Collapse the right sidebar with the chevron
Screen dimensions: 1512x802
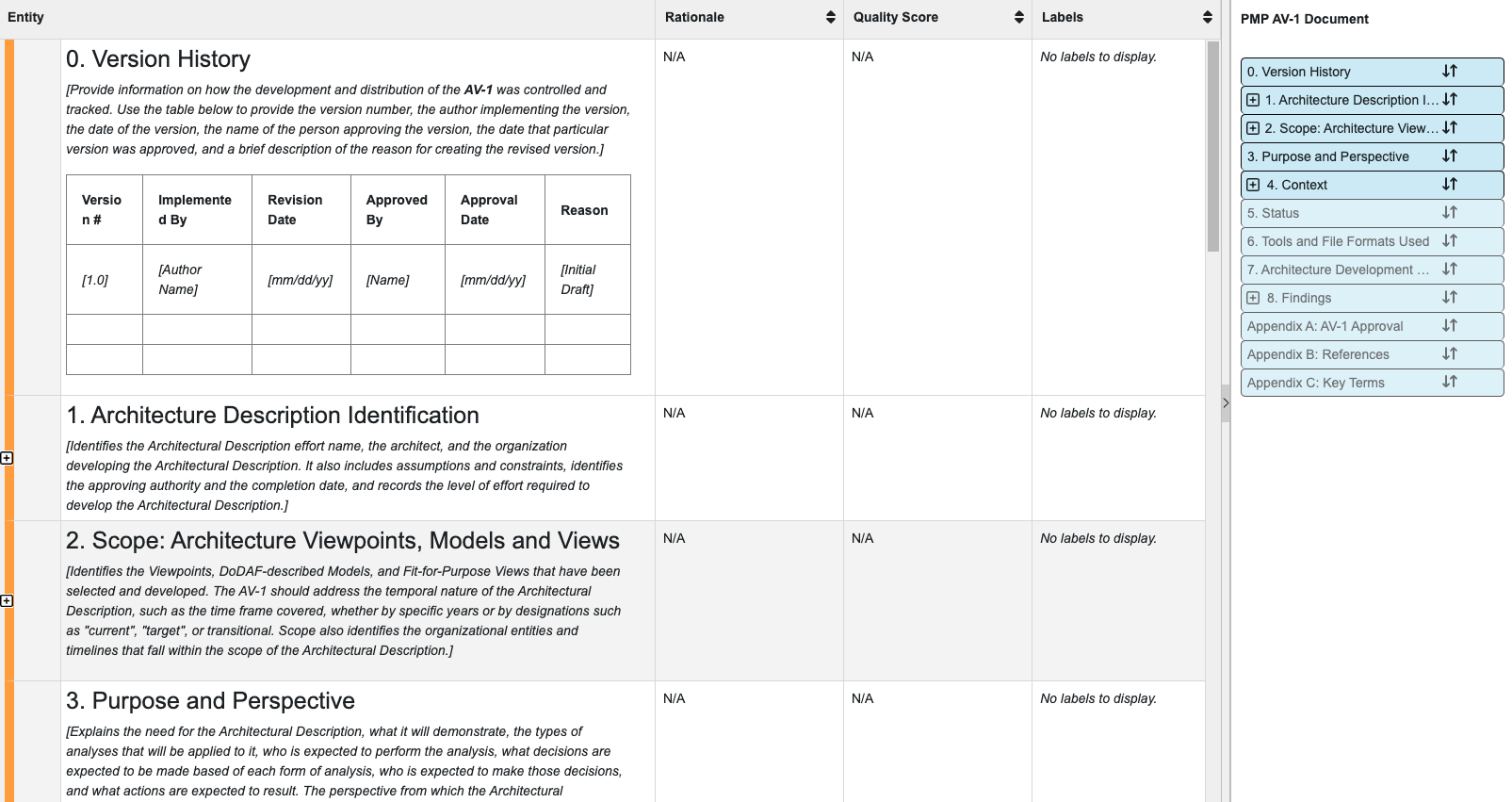tap(1226, 403)
